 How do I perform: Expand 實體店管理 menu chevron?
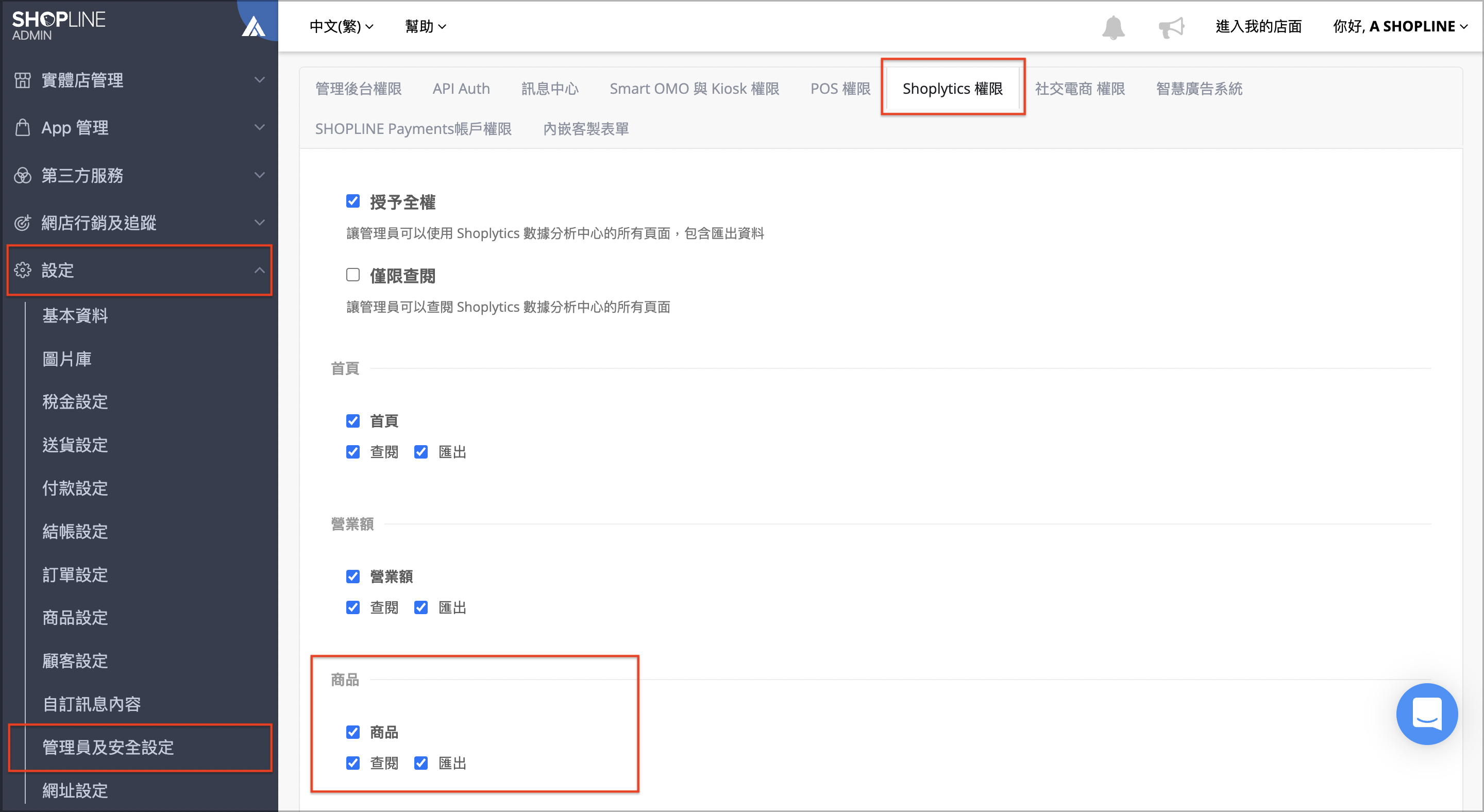click(x=260, y=80)
